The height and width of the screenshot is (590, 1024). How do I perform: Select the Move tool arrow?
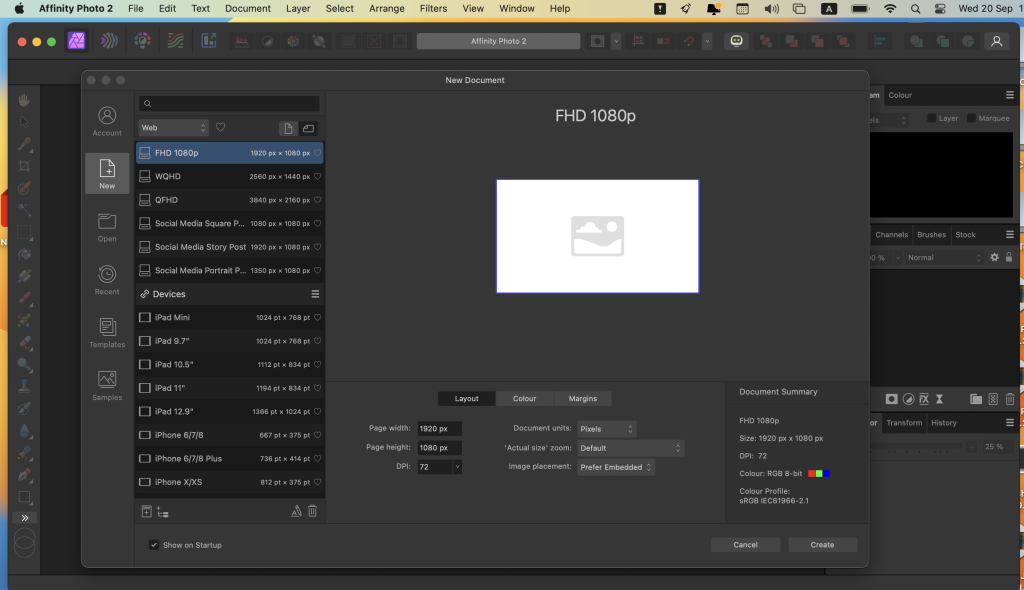point(24,122)
